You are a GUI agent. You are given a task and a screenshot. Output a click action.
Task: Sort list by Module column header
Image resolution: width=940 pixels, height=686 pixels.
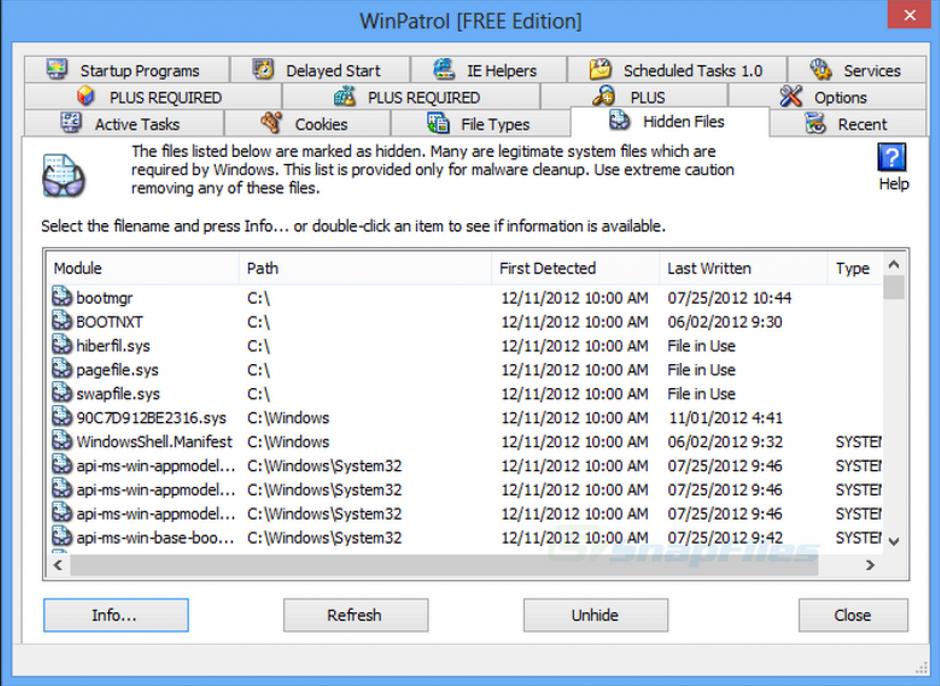click(140, 268)
